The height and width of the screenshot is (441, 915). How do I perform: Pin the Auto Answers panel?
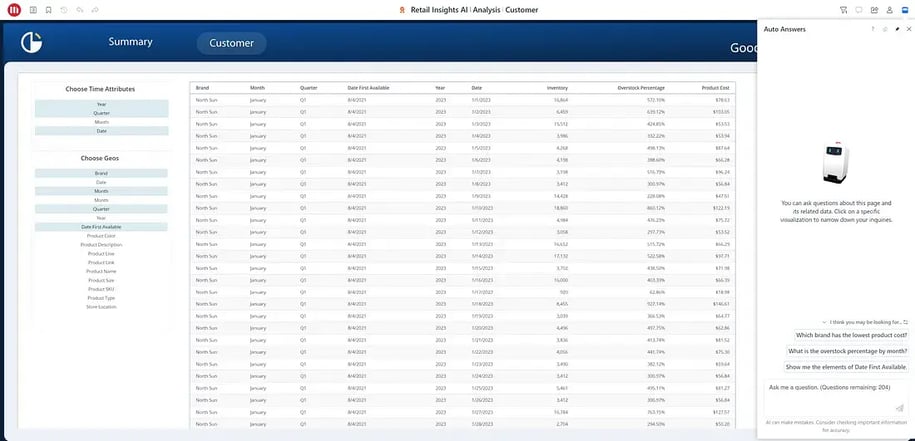click(897, 29)
